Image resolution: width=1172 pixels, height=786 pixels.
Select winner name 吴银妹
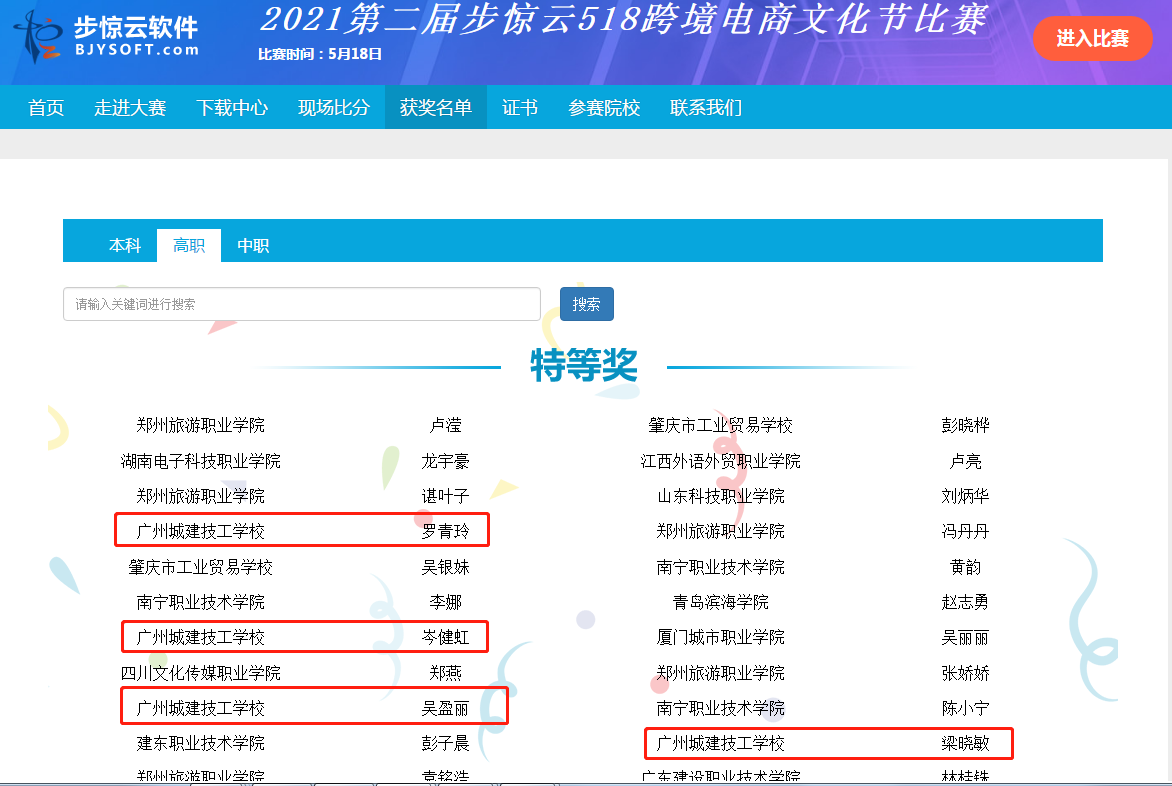click(x=445, y=567)
